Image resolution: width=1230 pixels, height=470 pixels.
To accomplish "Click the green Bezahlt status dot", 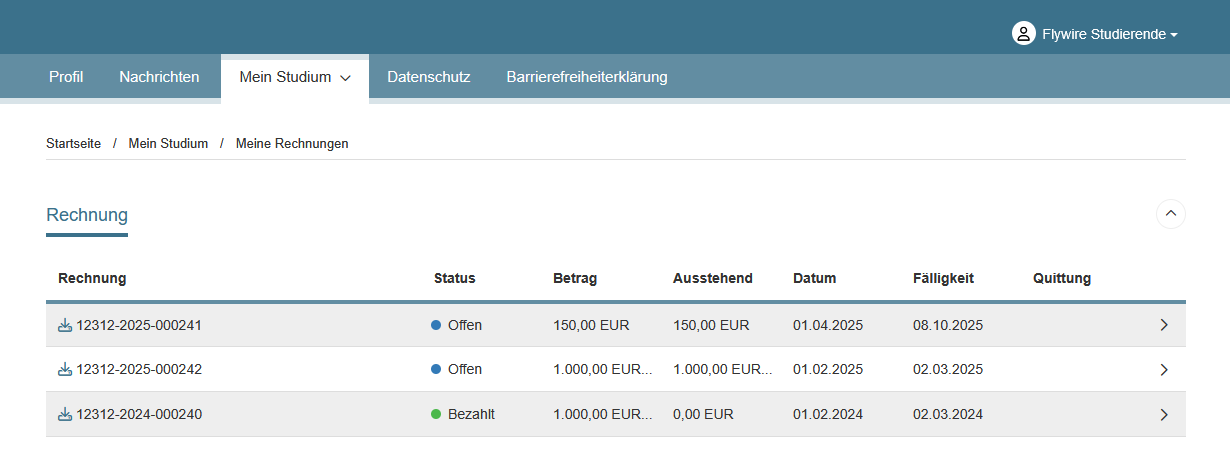I will coord(436,414).
